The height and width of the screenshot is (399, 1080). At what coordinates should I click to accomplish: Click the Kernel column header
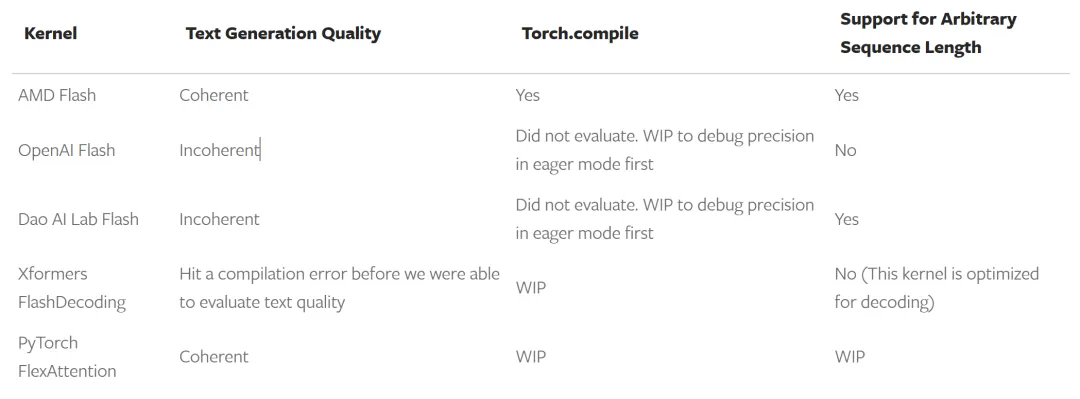tap(50, 33)
